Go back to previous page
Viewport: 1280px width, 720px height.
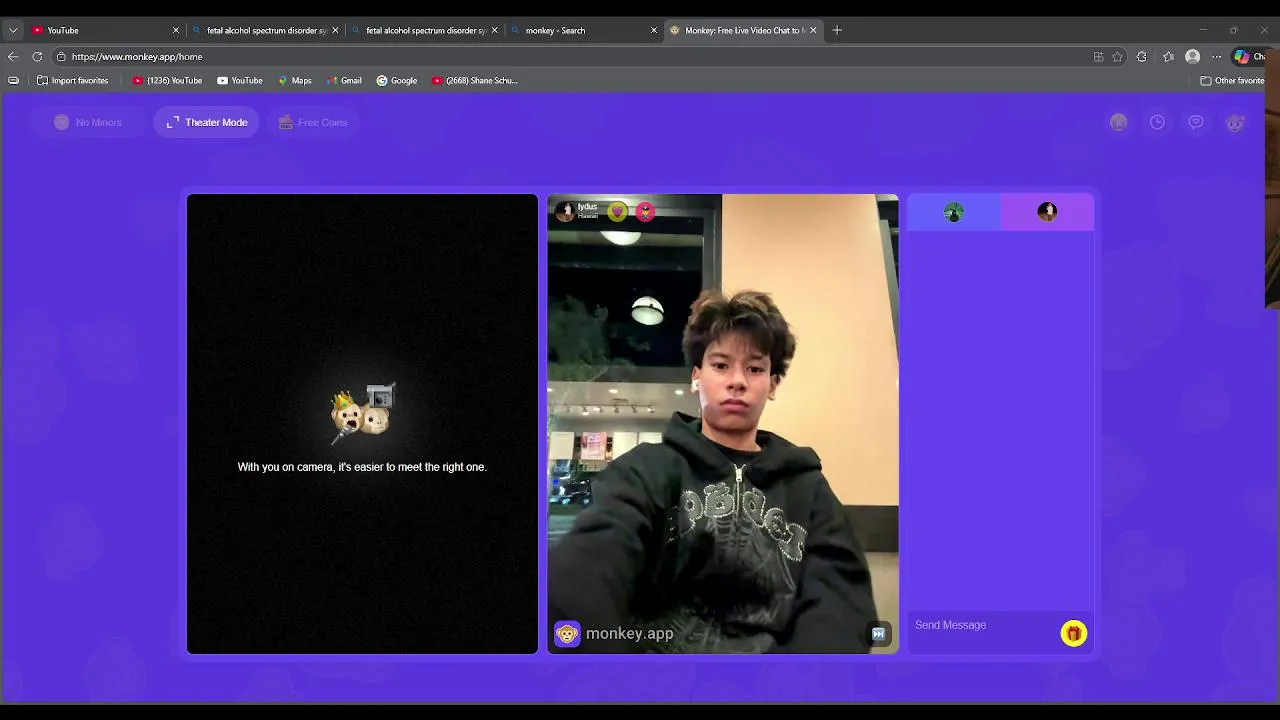[x=13, y=57]
